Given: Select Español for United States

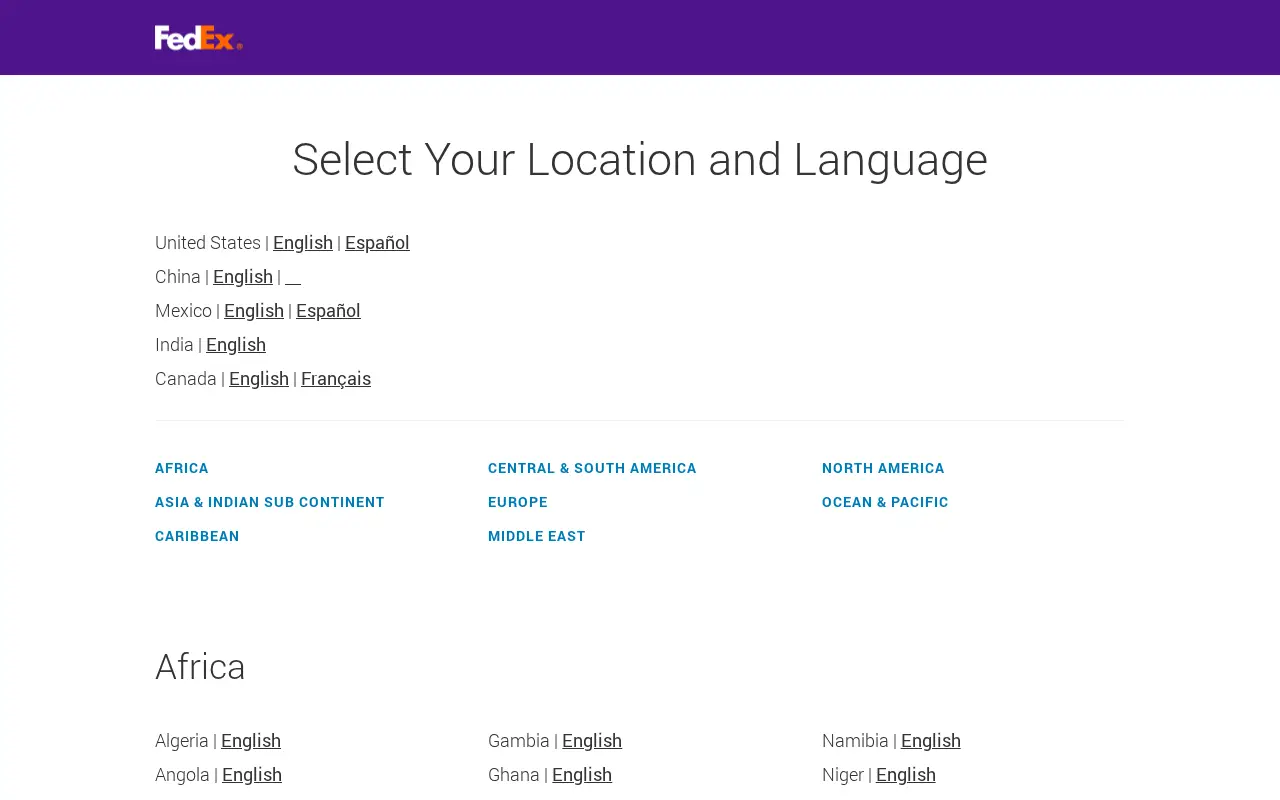Looking at the screenshot, I should [377, 242].
